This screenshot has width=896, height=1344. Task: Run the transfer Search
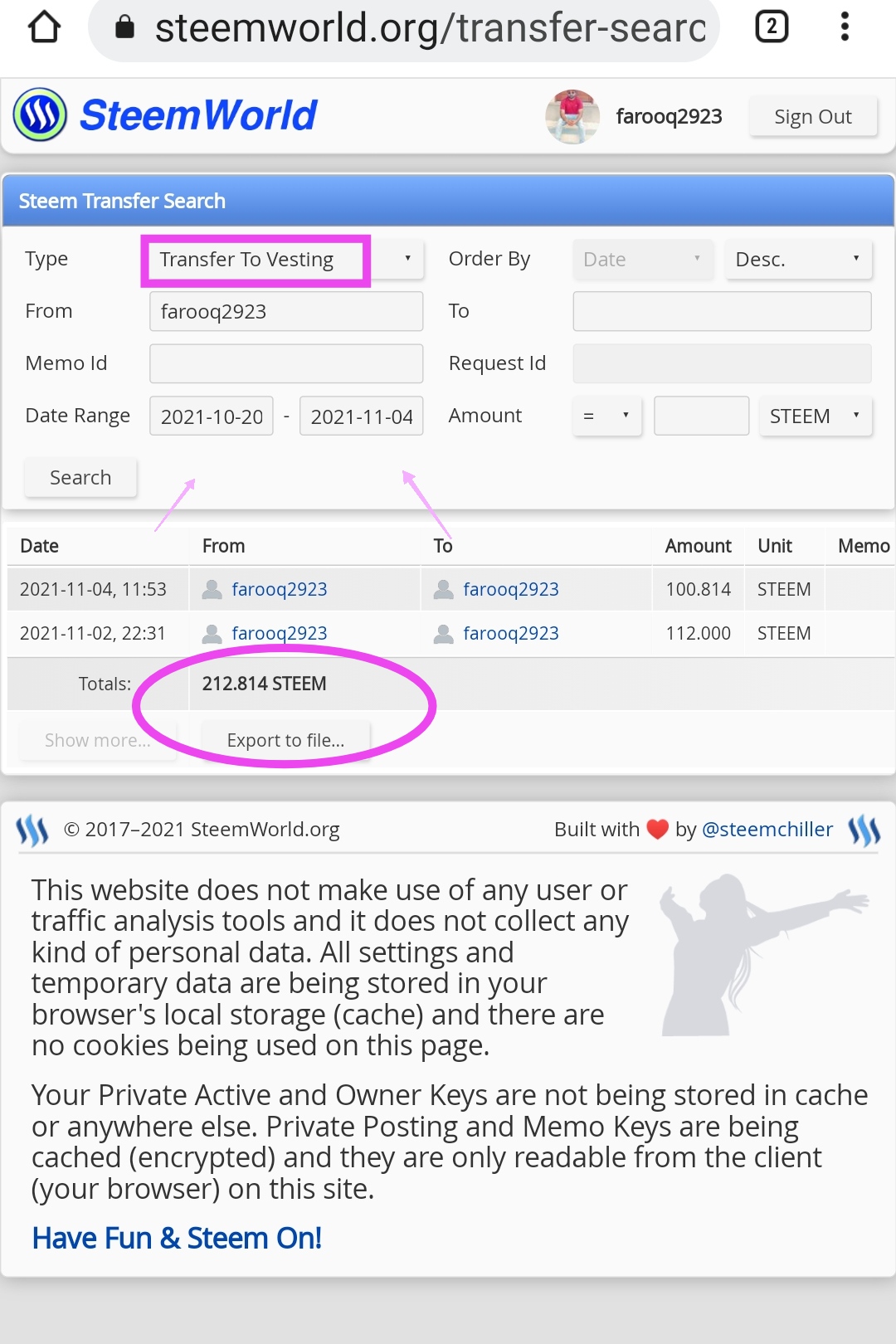[x=80, y=478]
